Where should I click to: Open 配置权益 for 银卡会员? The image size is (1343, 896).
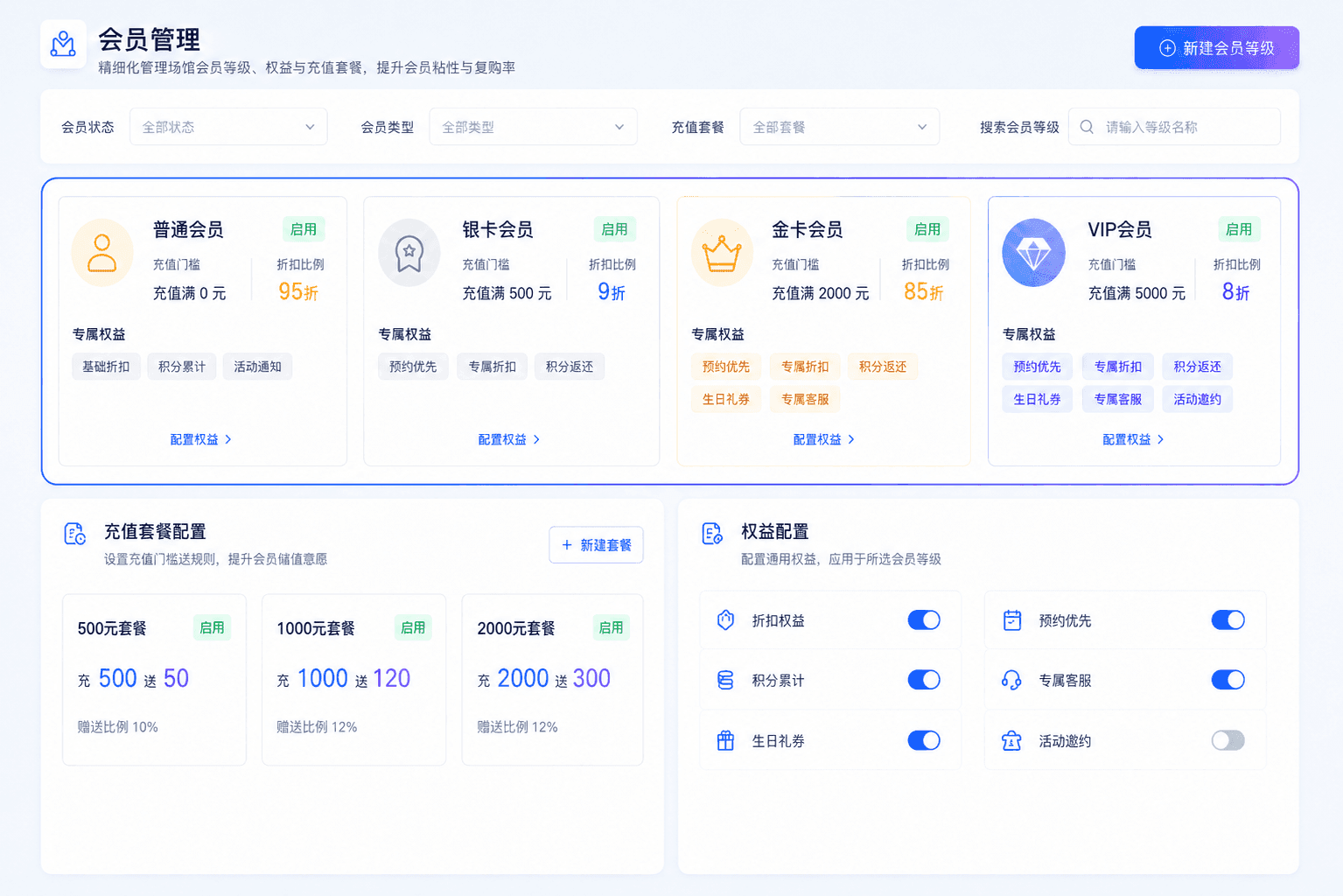coord(509,439)
